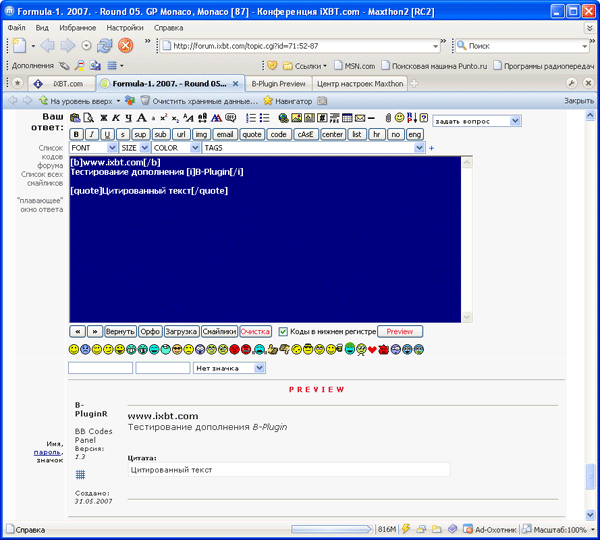600x540 pixels.
Task: Click the lightning bolt status bar icon
Action: [x=406, y=529]
